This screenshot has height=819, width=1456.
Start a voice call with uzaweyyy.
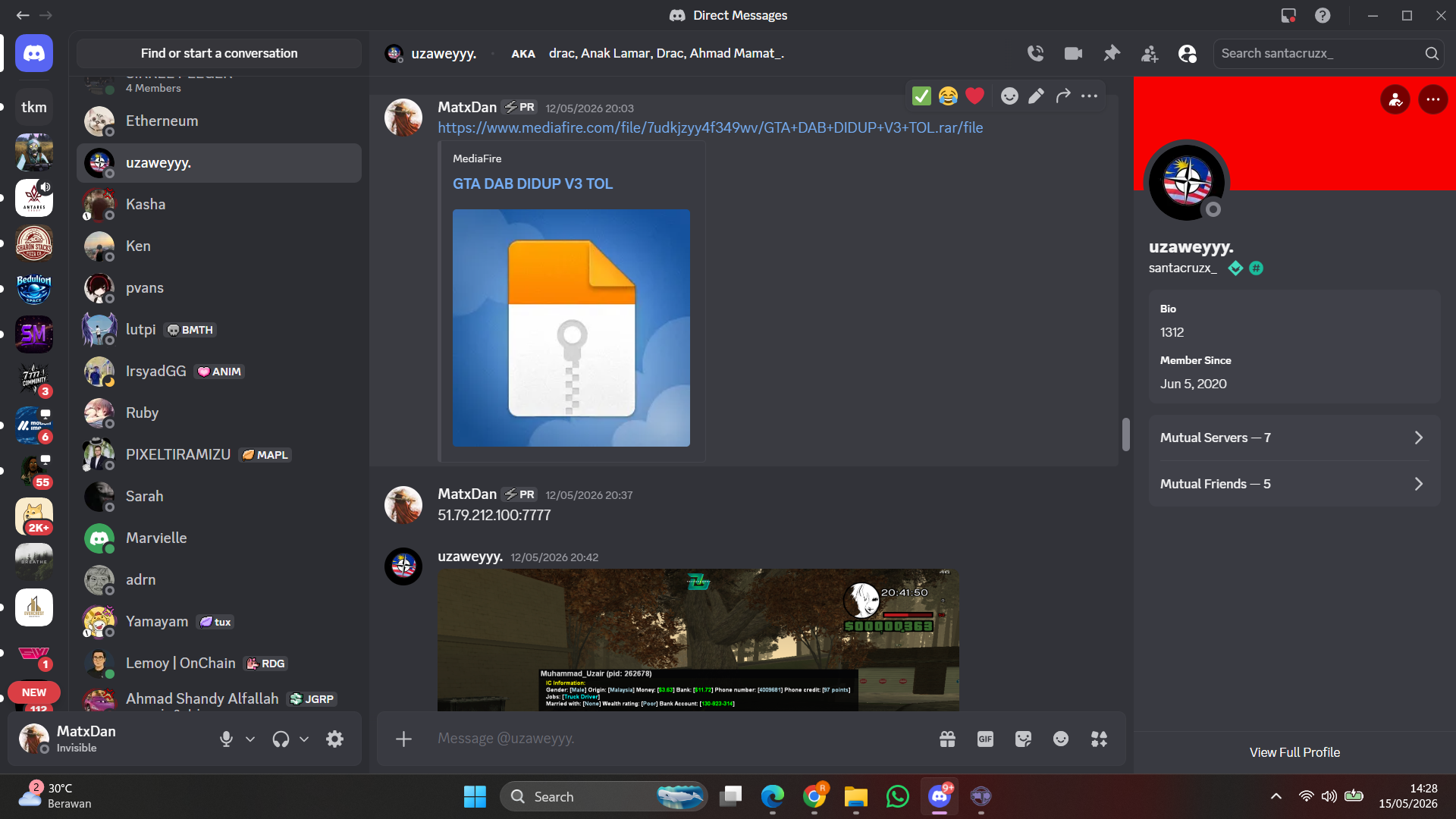[1035, 53]
